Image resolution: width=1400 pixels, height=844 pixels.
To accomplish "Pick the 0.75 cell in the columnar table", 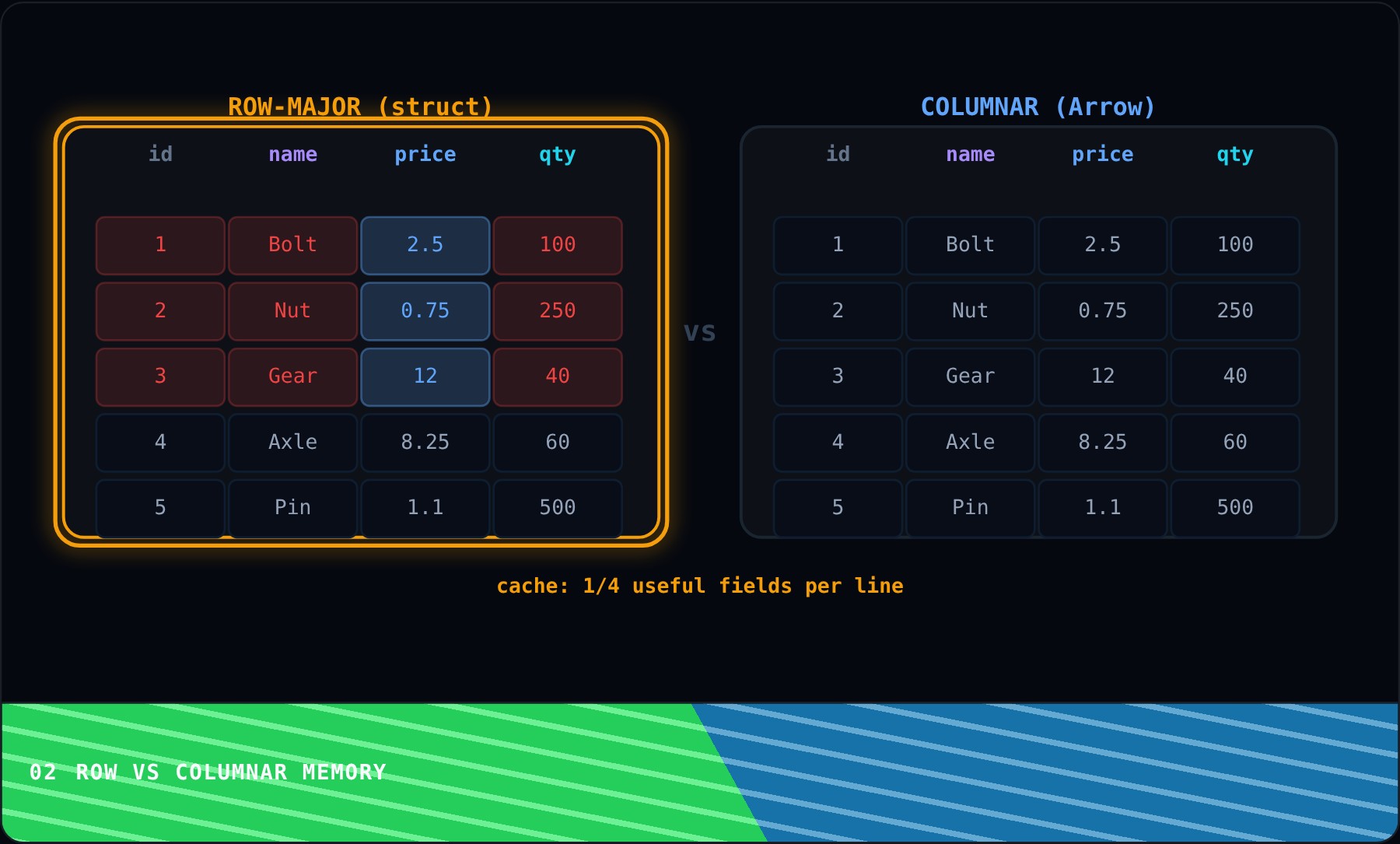I will click(x=1103, y=311).
